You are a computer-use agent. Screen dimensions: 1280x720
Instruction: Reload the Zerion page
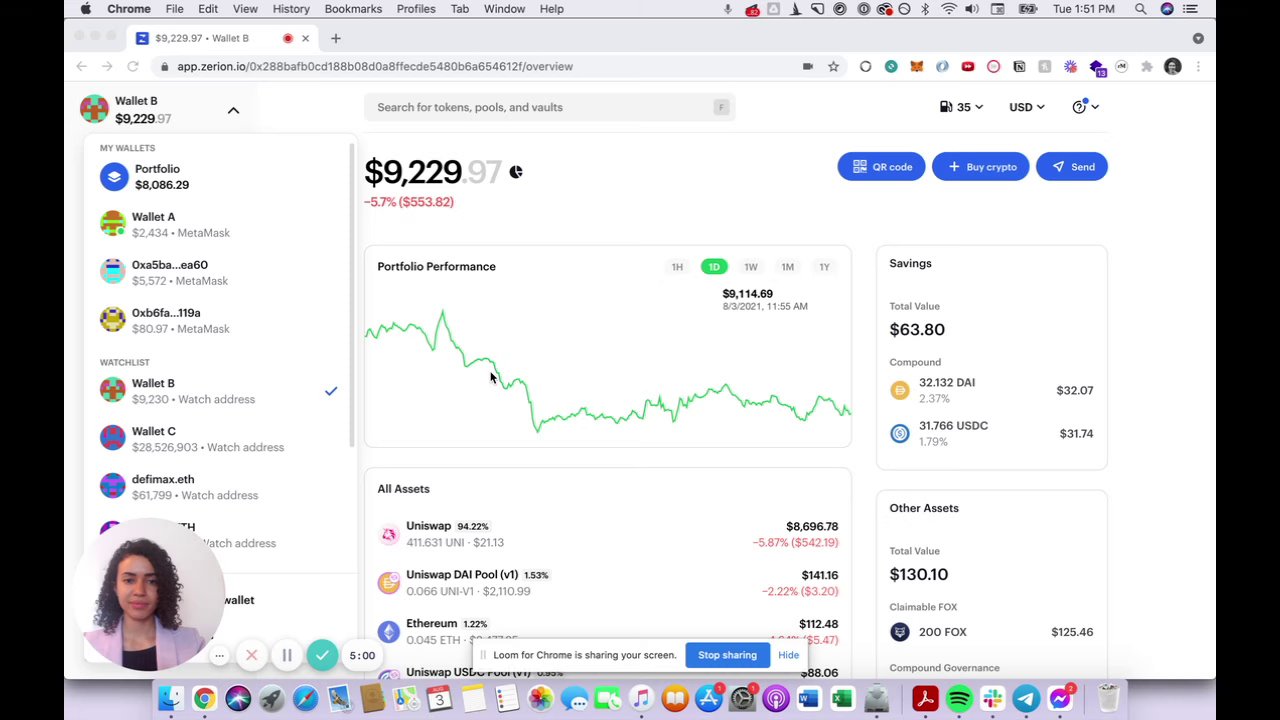132,66
